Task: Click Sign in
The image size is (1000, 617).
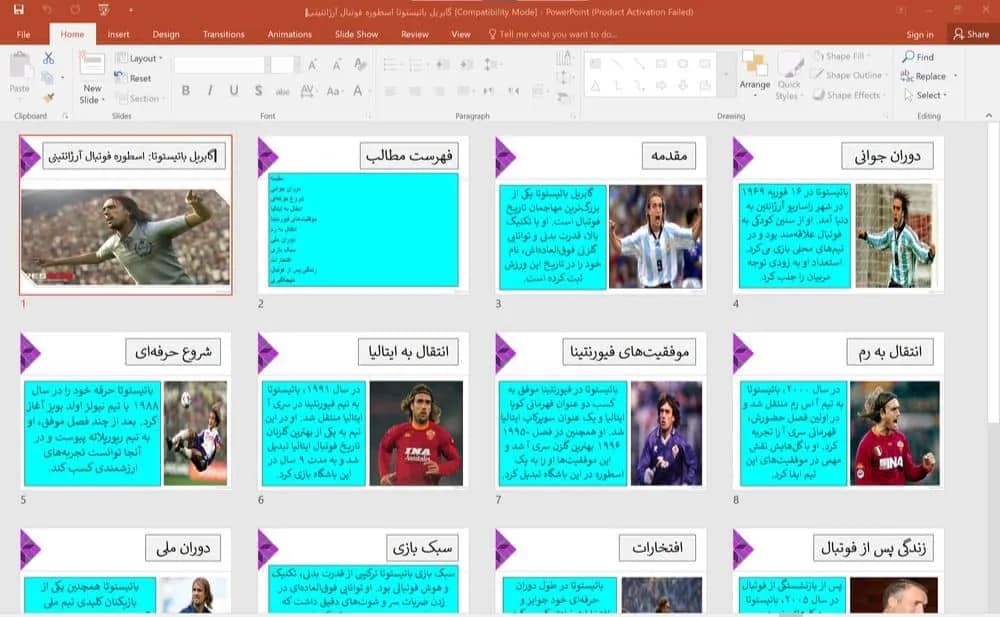Action: pyautogui.click(x=920, y=34)
